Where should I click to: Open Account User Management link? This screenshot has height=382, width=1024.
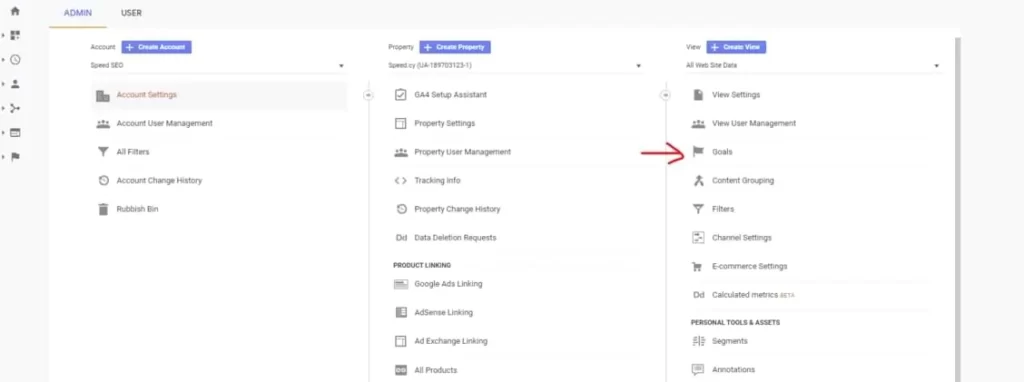[165, 123]
